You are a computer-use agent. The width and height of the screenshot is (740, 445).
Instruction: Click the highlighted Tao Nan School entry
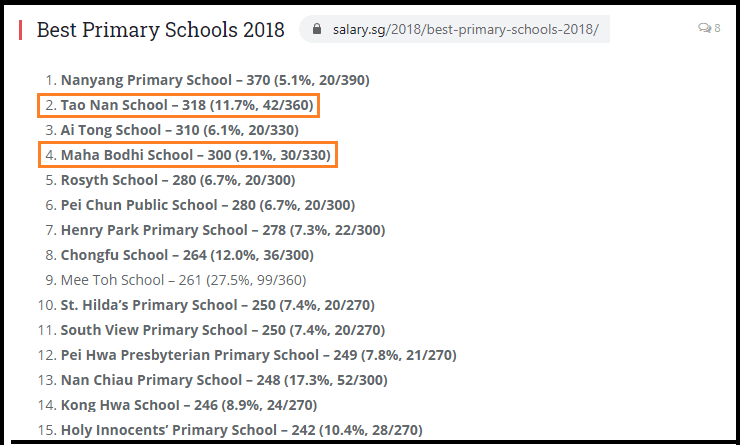[x=189, y=105]
